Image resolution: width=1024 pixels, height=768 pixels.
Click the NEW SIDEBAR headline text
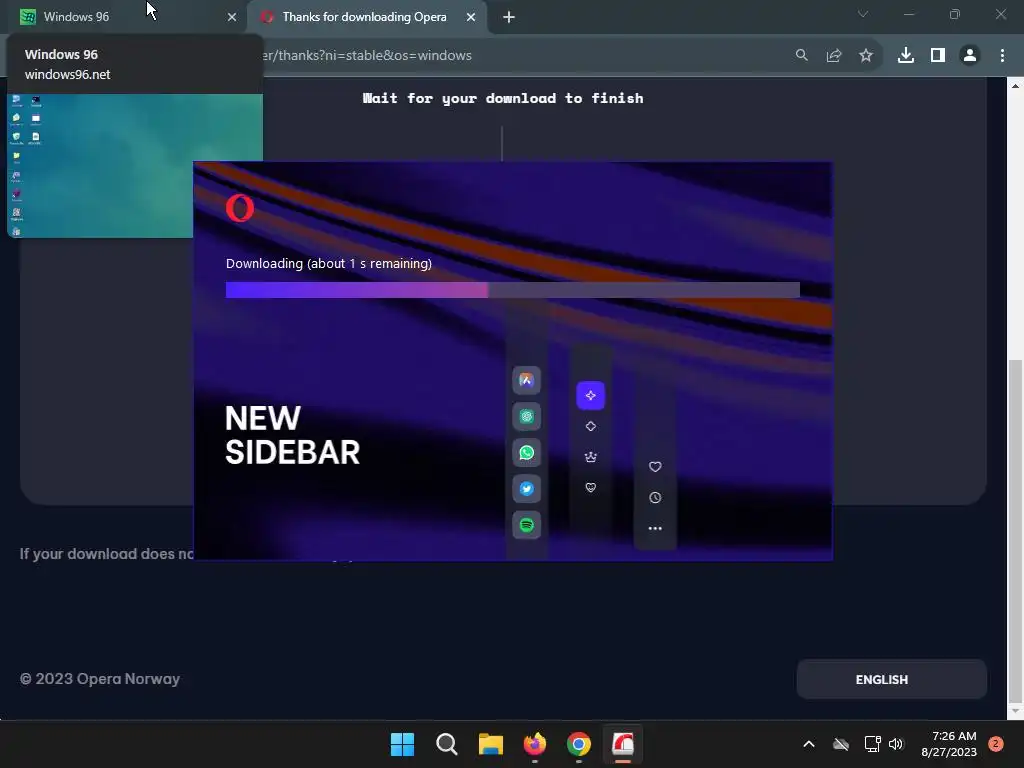click(292, 436)
